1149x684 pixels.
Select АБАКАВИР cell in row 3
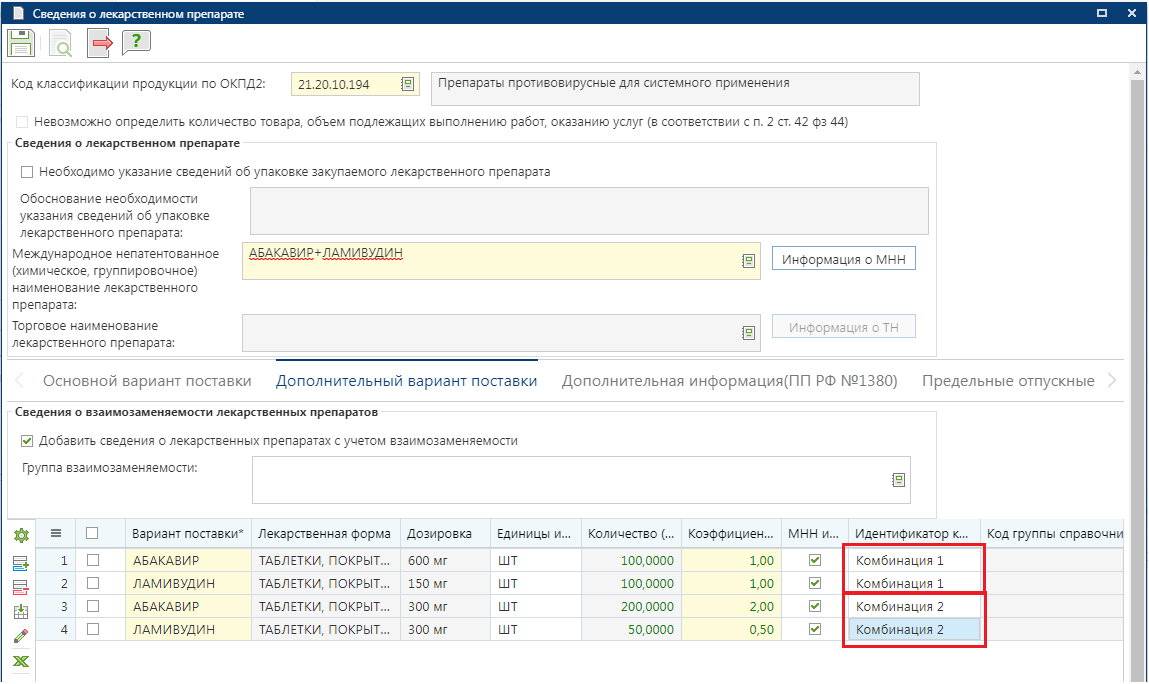point(188,606)
